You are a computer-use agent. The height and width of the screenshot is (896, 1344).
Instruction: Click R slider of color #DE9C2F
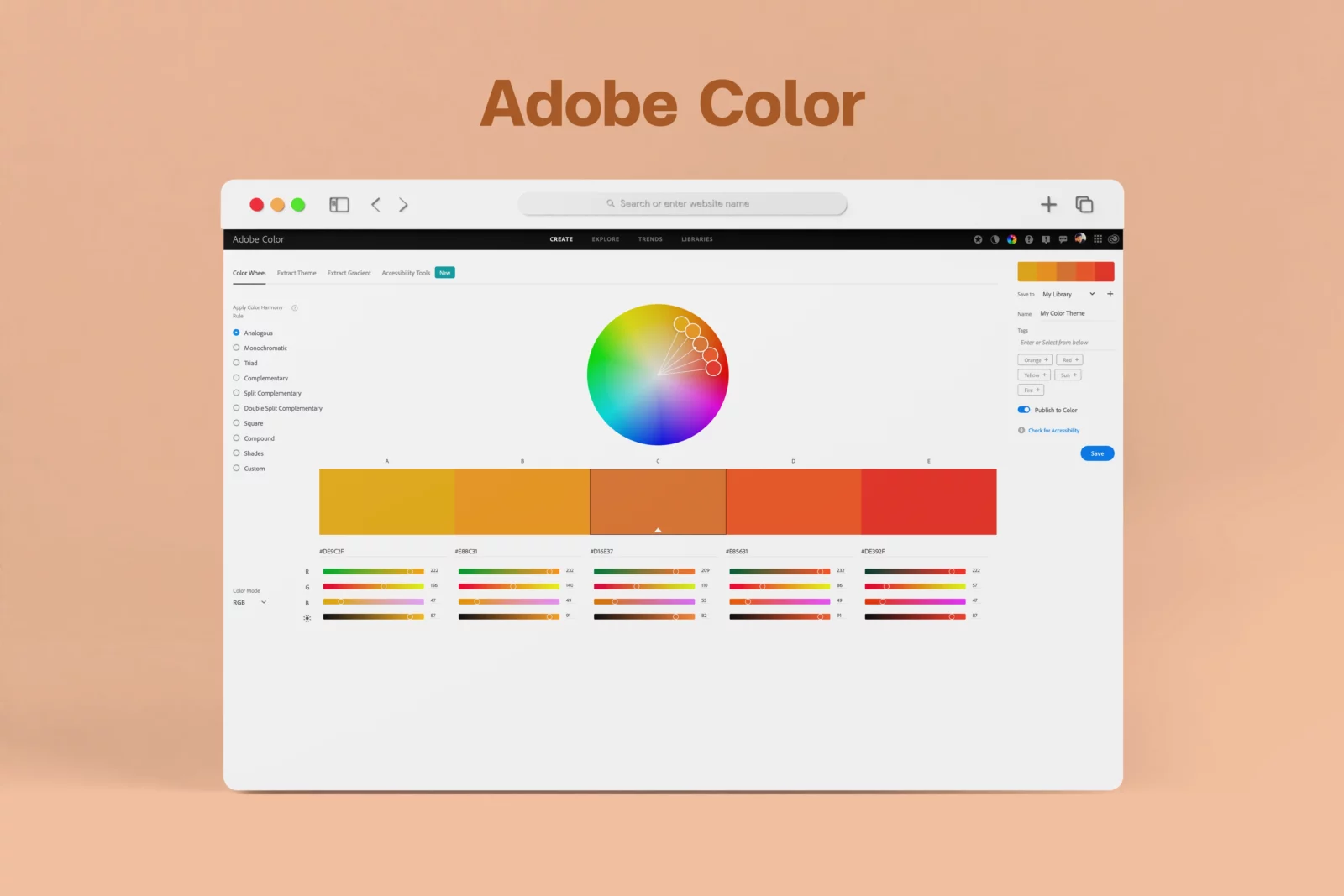374,572
